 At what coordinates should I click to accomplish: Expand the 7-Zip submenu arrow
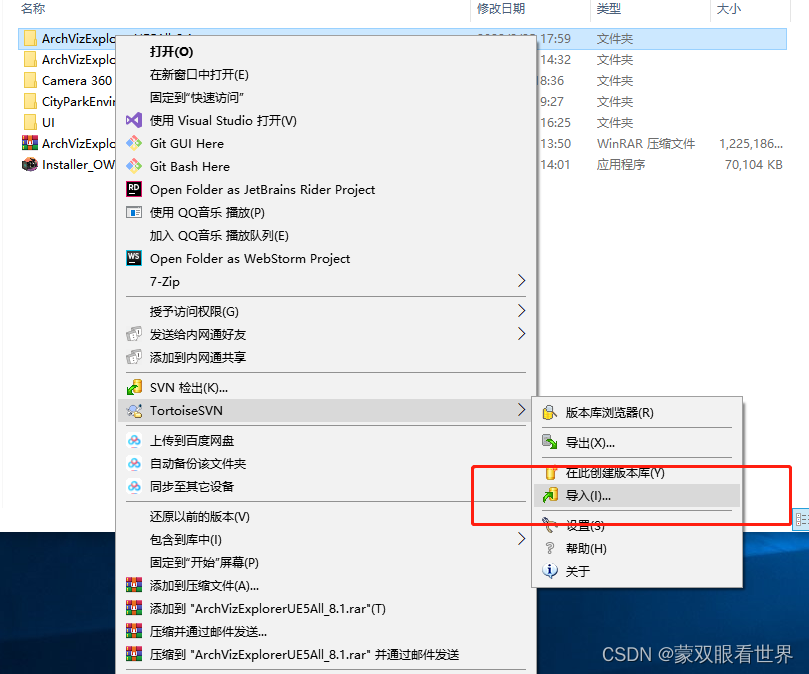coord(521,281)
